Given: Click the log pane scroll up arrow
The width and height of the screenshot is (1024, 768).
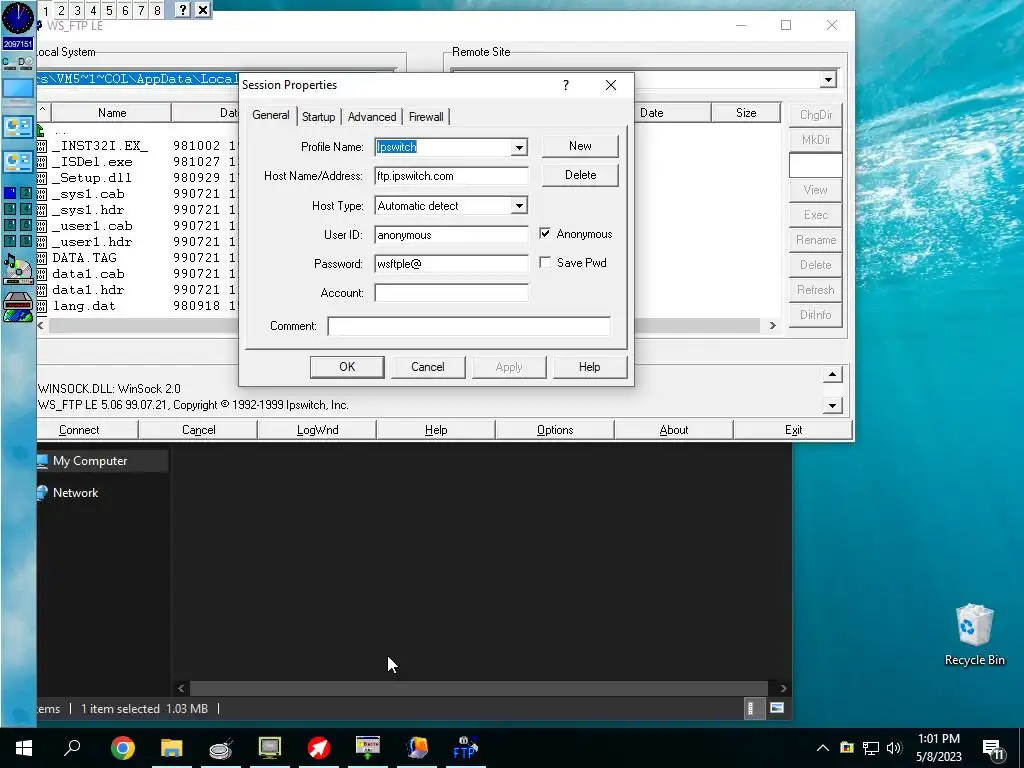Looking at the screenshot, I should [832, 374].
